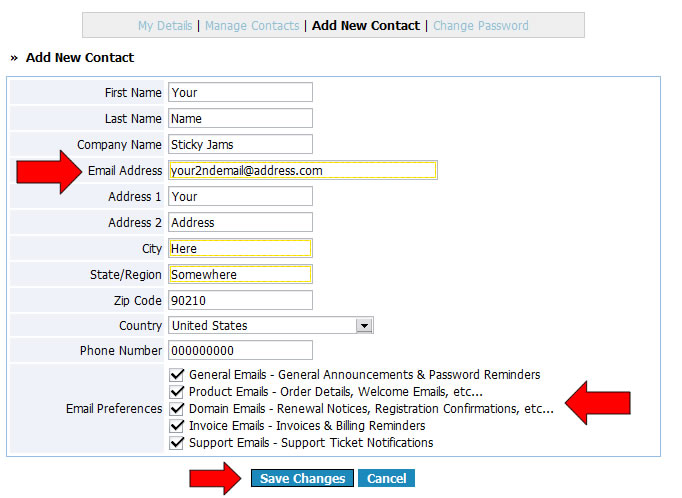
Task: Switch to Manage Contacts tab
Action: pyautogui.click(x=251, y=25)
